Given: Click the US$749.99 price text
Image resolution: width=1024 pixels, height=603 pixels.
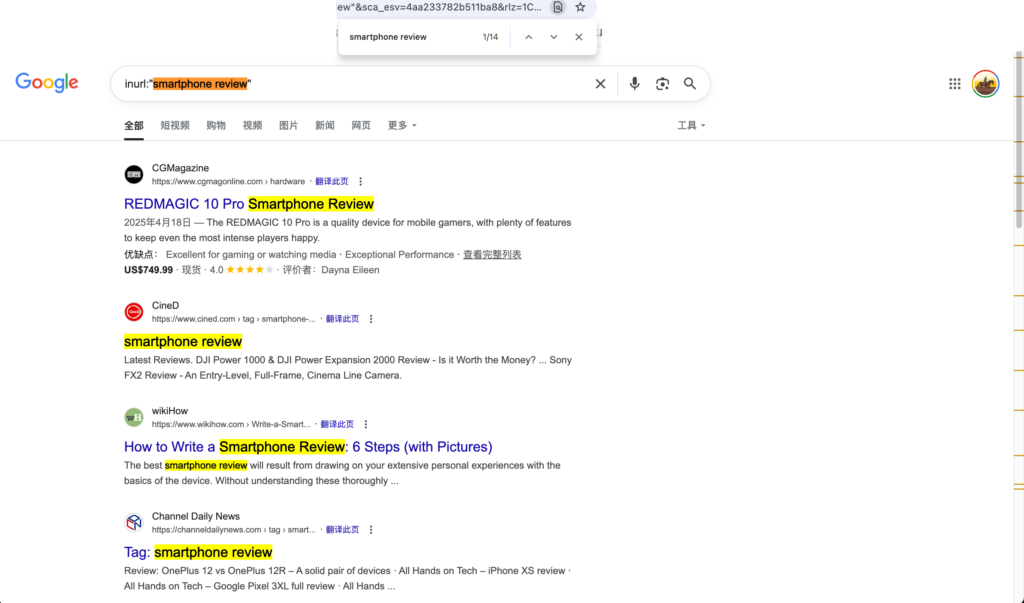Looking at the screenshot, I should coord(148,270).
